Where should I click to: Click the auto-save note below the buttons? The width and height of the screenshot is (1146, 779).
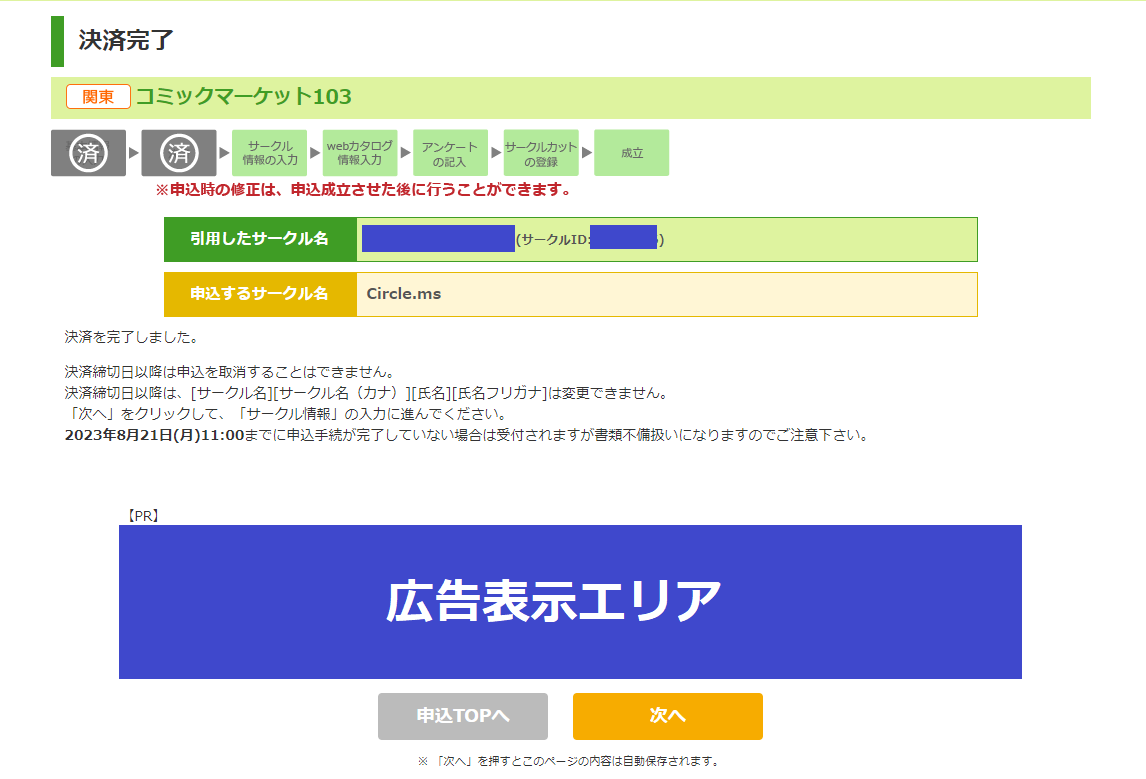point(570,761)
